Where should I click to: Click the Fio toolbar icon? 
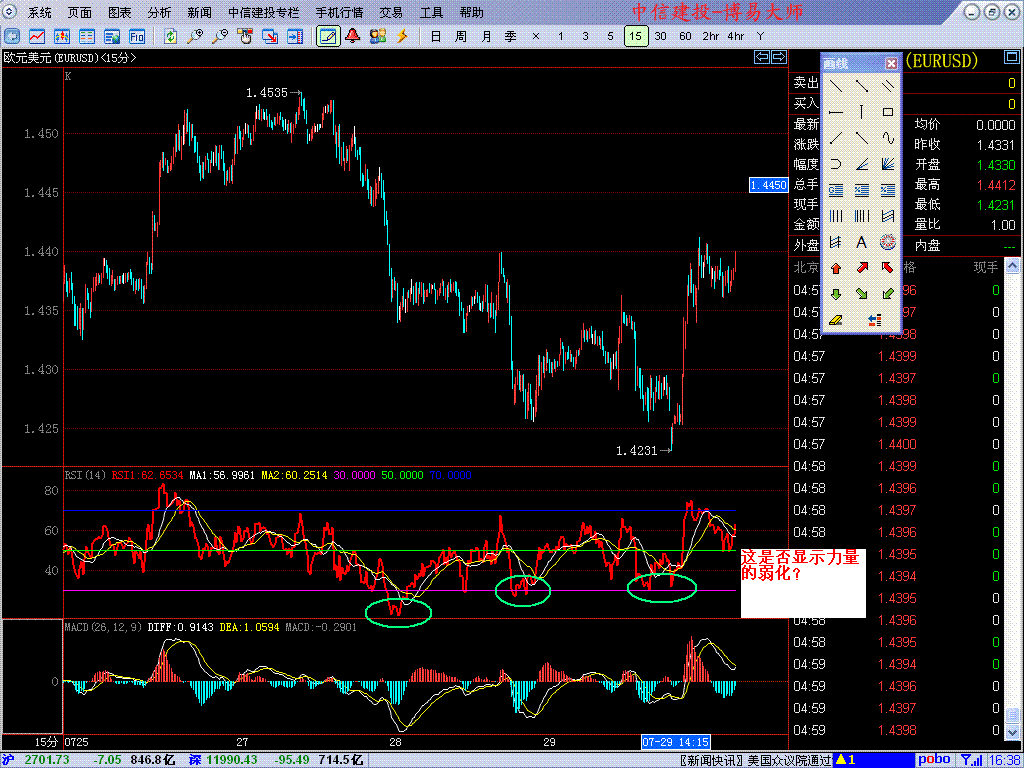tap(136, 36)
